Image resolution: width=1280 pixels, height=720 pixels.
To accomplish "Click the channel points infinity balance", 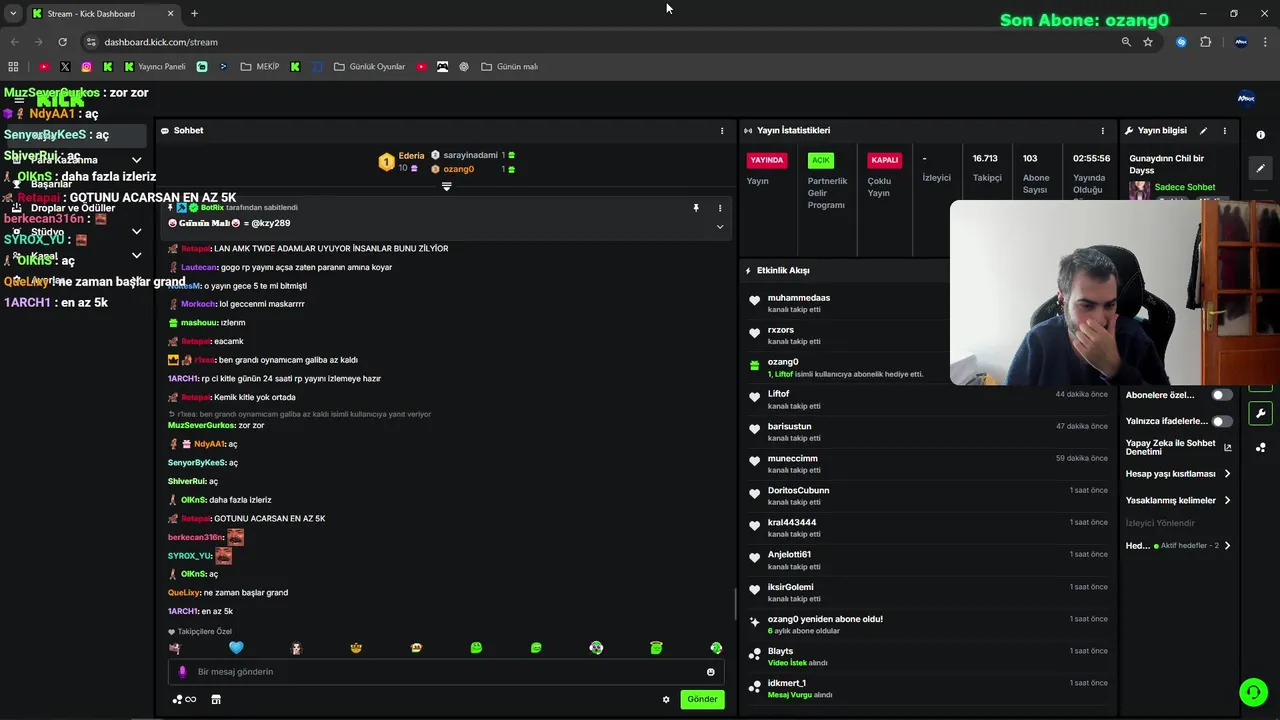I will click(184, 699).
